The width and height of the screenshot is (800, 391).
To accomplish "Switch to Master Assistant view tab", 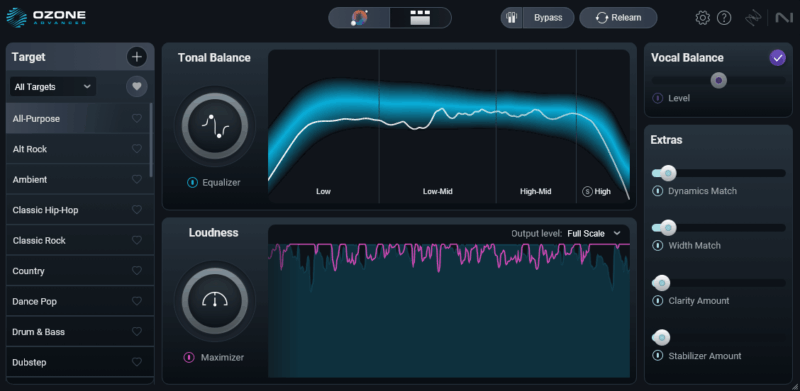I will (359, 18).
